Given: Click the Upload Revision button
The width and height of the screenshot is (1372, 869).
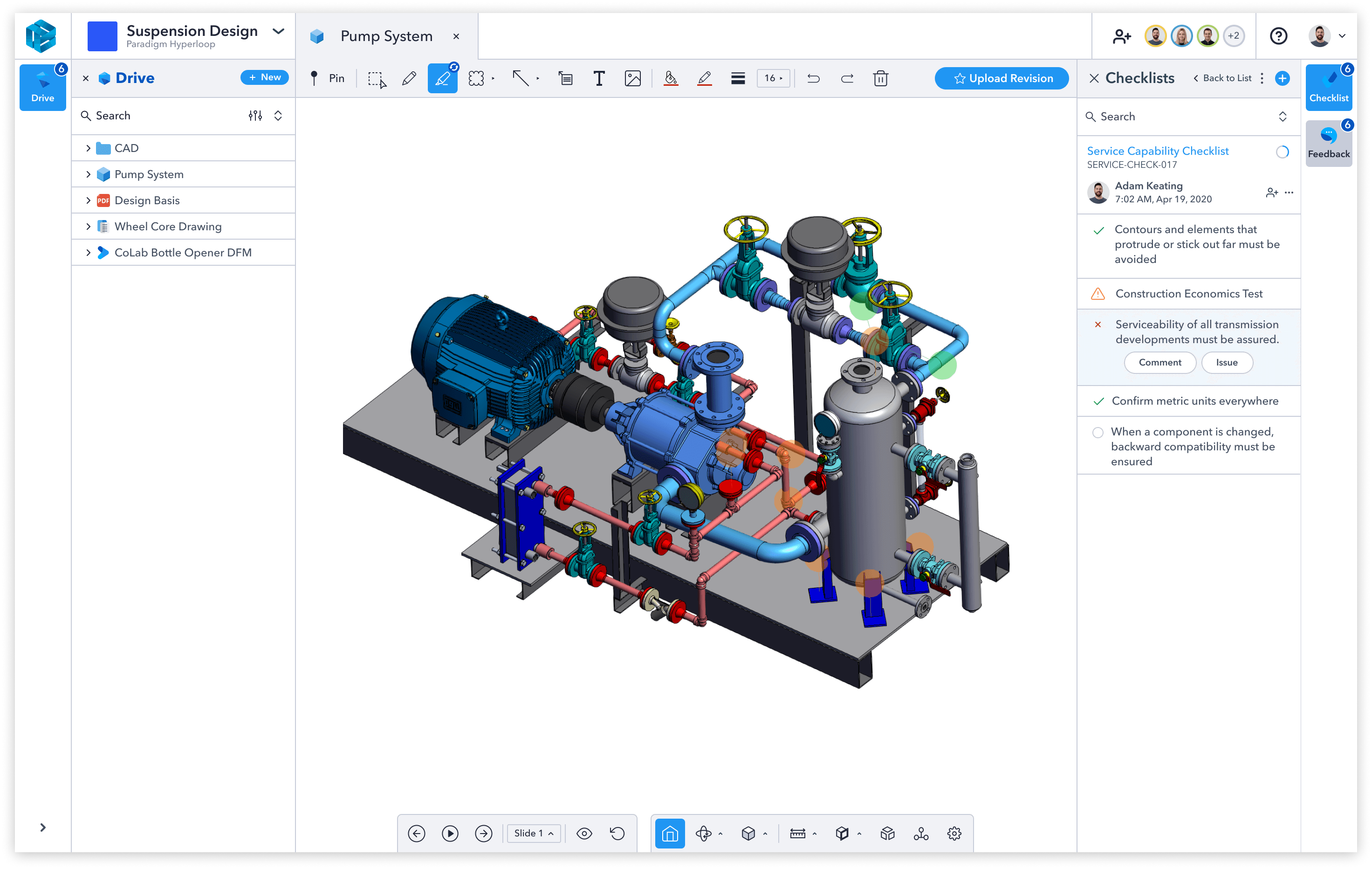Looking at the screenshot, I should [x=1002, y=78].
